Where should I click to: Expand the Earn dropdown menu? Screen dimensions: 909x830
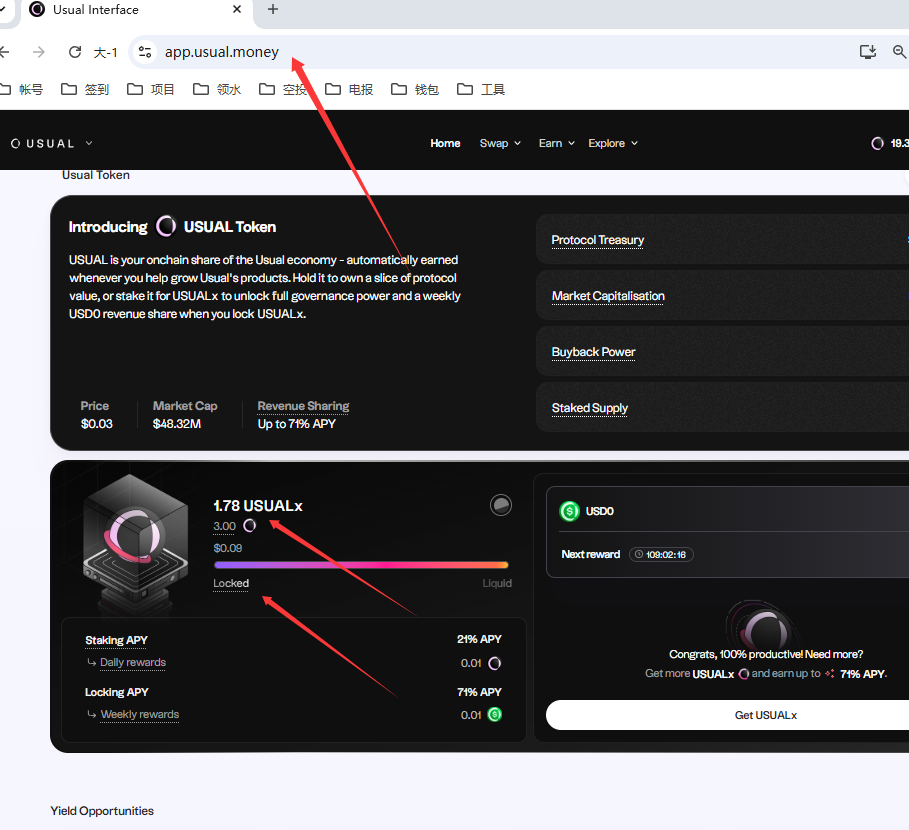tap(556, 143)
